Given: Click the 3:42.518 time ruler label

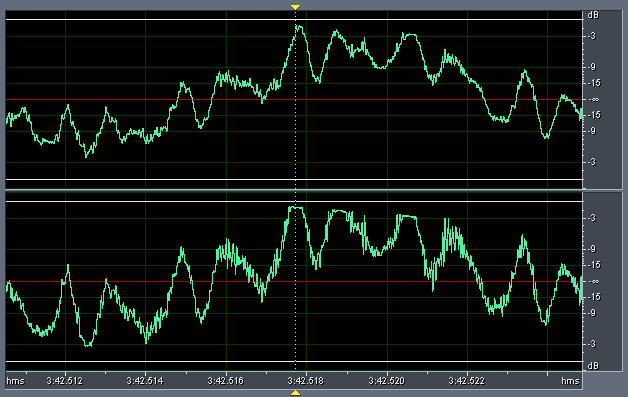Looking at the screenshot, I should point(306,381).
